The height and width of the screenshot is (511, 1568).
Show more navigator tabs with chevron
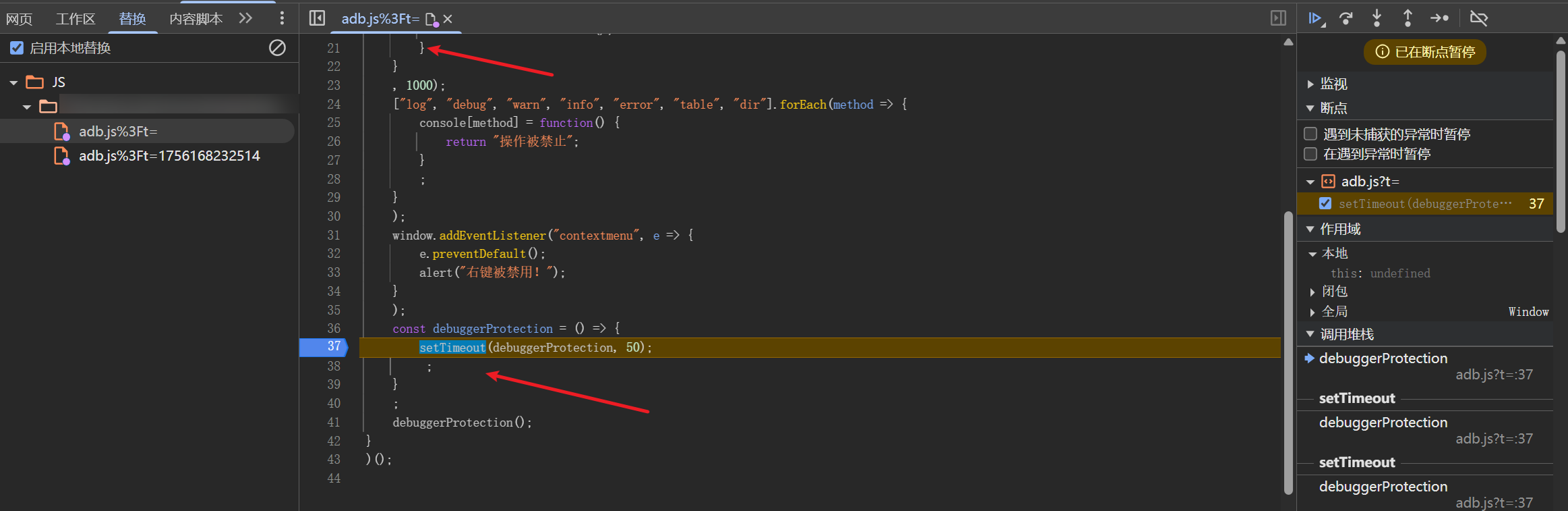point(245,18)
